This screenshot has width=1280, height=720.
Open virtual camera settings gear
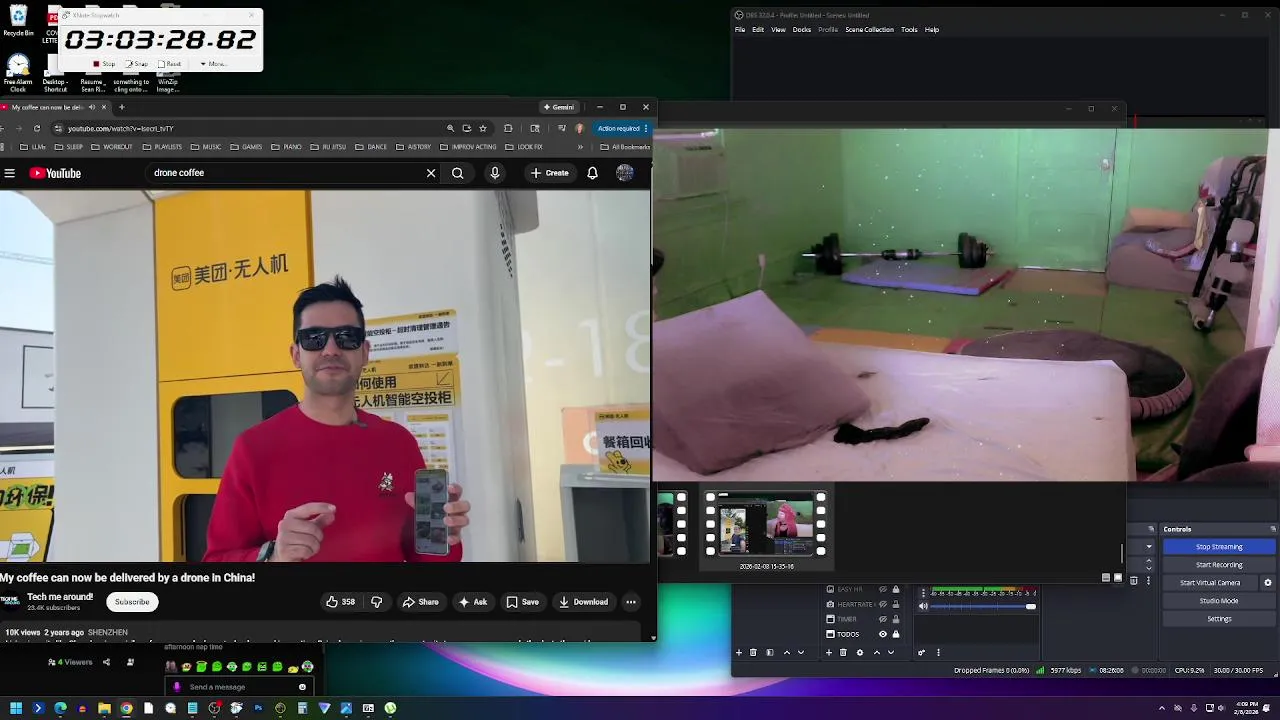pos(1268,583)
